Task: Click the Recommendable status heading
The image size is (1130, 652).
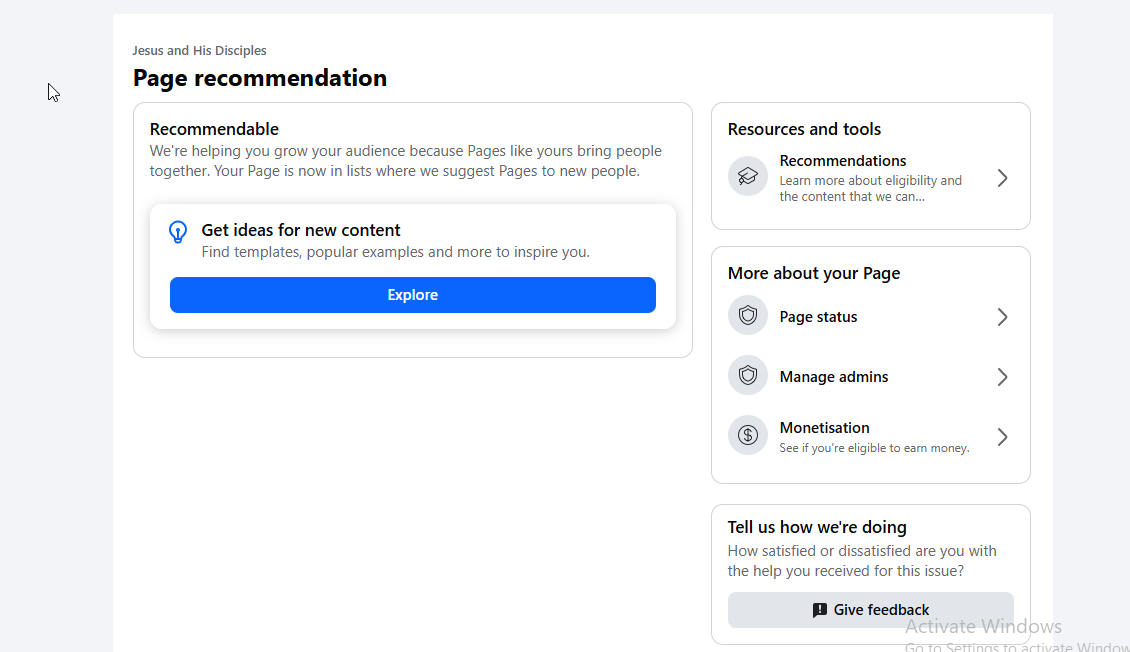Action: (214, 129)
